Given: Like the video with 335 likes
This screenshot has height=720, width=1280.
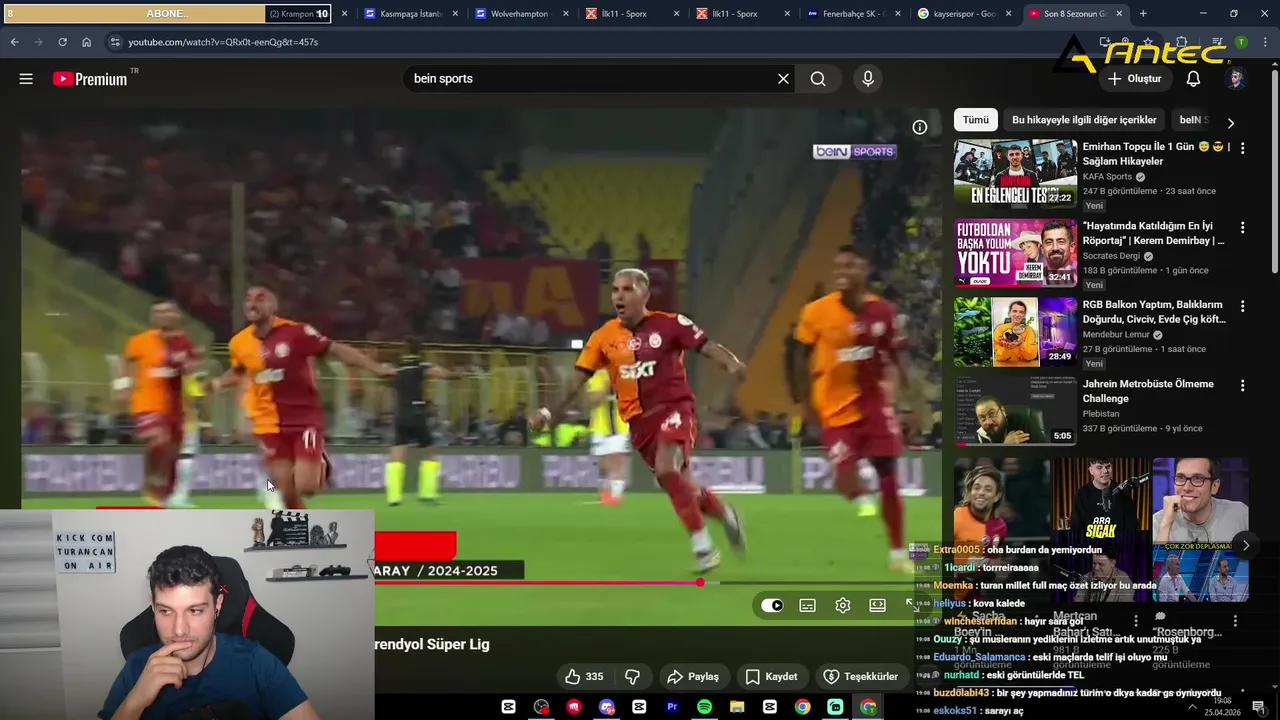Looking at the screenshot, I should tap(585, 677).
